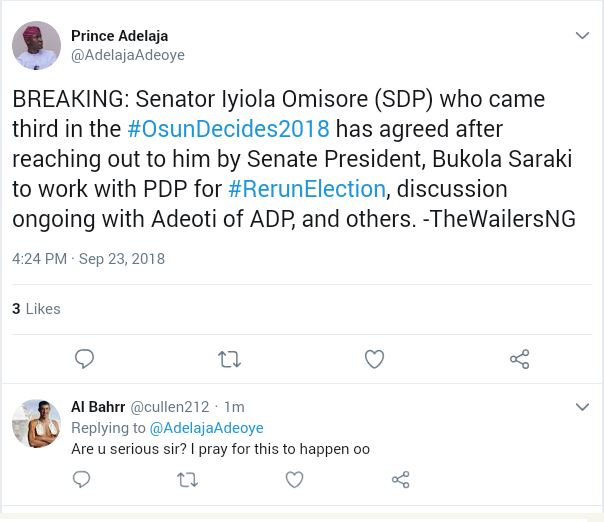Open the 4:24 PM Sep 23, 2018 timestamp

click(88, 259)
